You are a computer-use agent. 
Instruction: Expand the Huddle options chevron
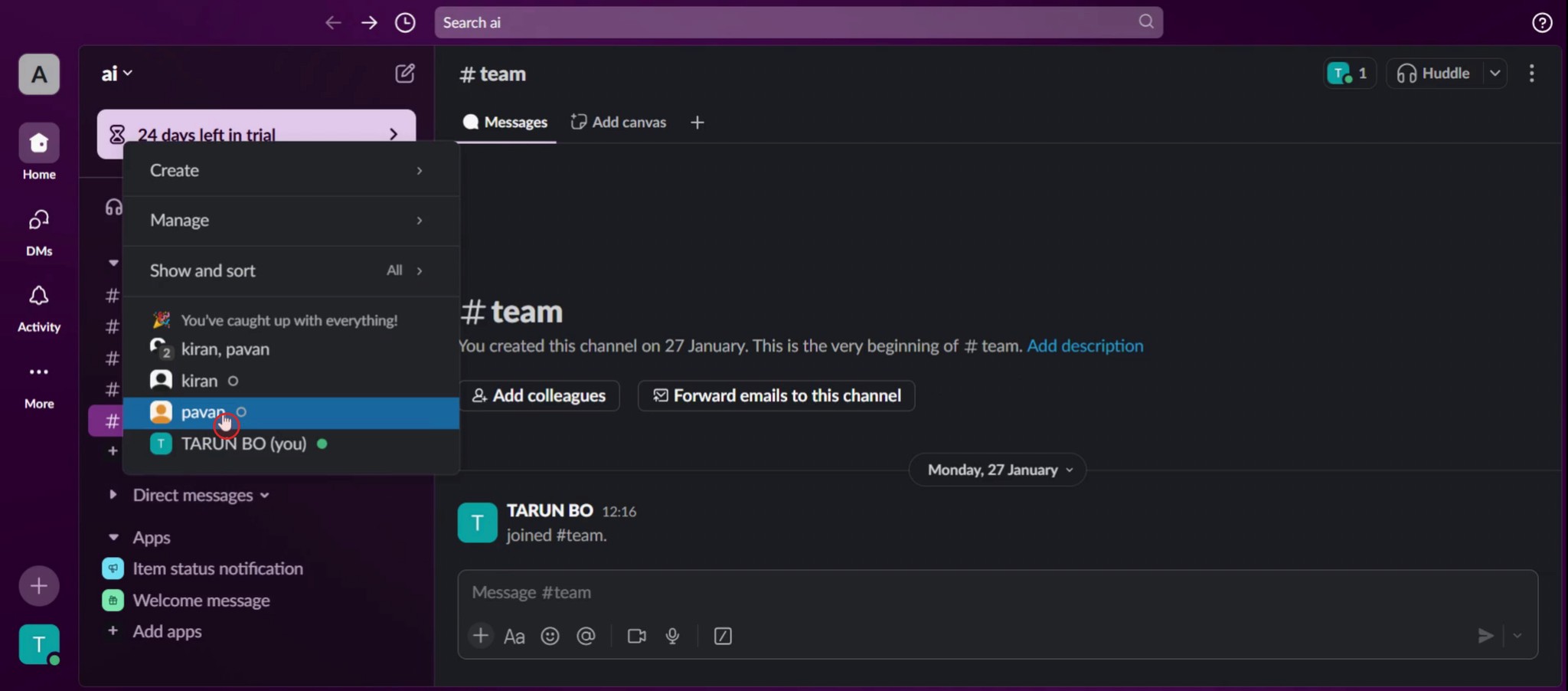(1495, 73)
